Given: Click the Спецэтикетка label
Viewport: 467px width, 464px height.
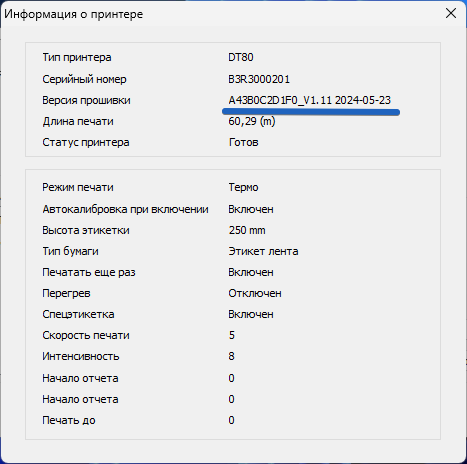Looking at the screenshot, I should pyautogui.click(x=78, y=314).
